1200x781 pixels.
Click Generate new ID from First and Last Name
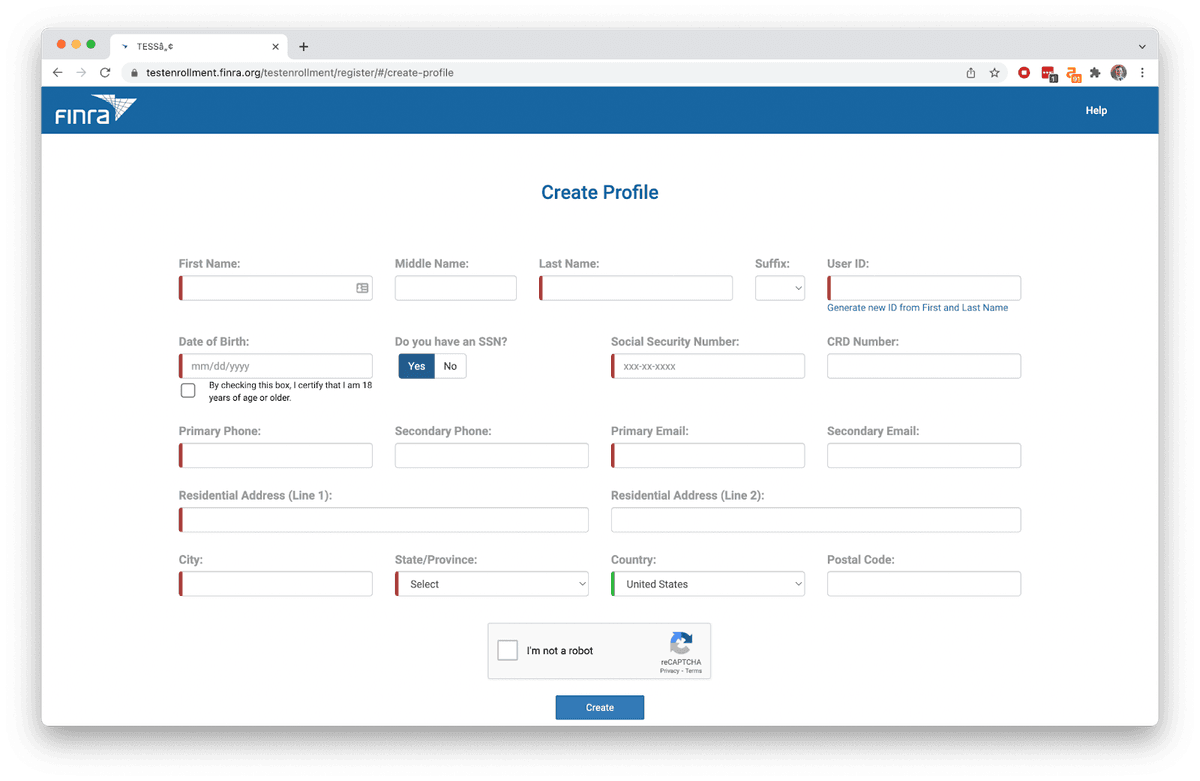tap(917, 308)
